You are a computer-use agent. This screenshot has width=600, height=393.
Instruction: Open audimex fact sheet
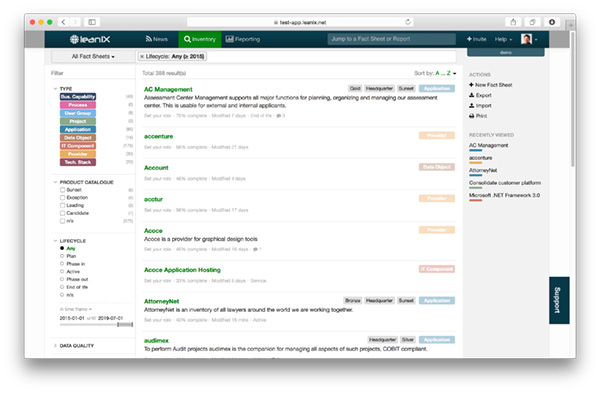[x=156, y=341]
